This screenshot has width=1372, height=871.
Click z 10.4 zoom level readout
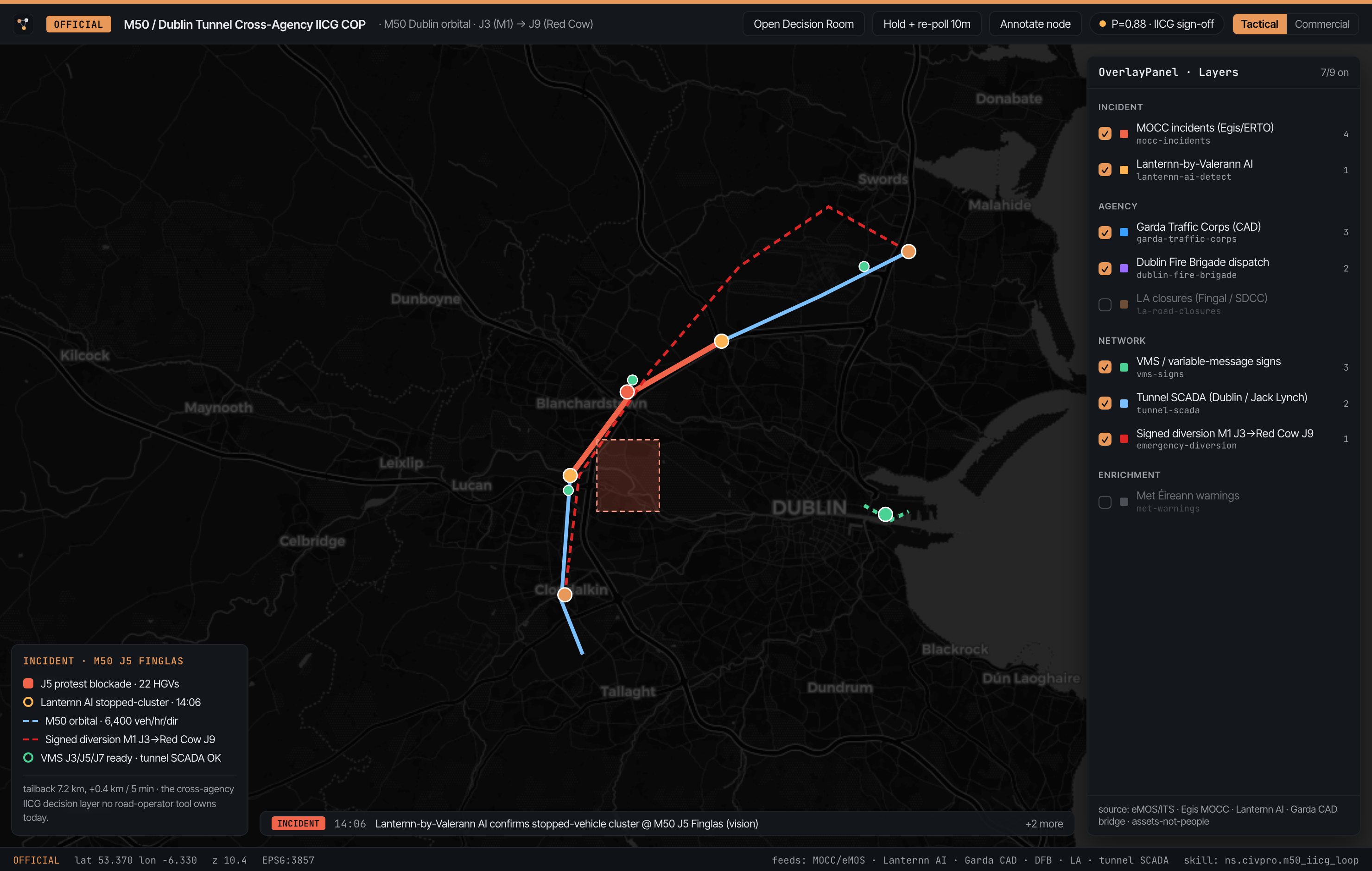229,860
